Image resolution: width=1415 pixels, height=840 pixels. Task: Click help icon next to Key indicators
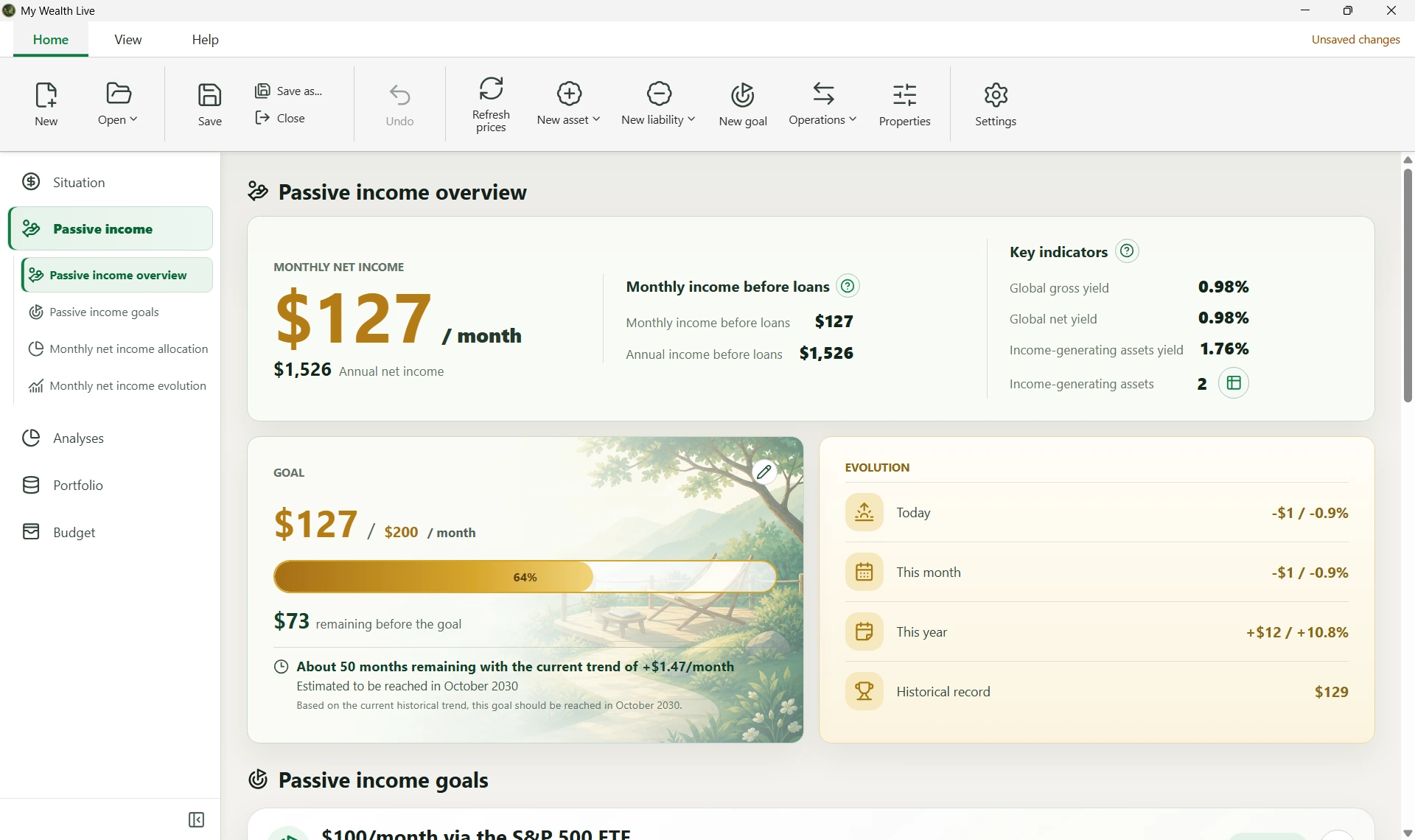[1127, 251]
